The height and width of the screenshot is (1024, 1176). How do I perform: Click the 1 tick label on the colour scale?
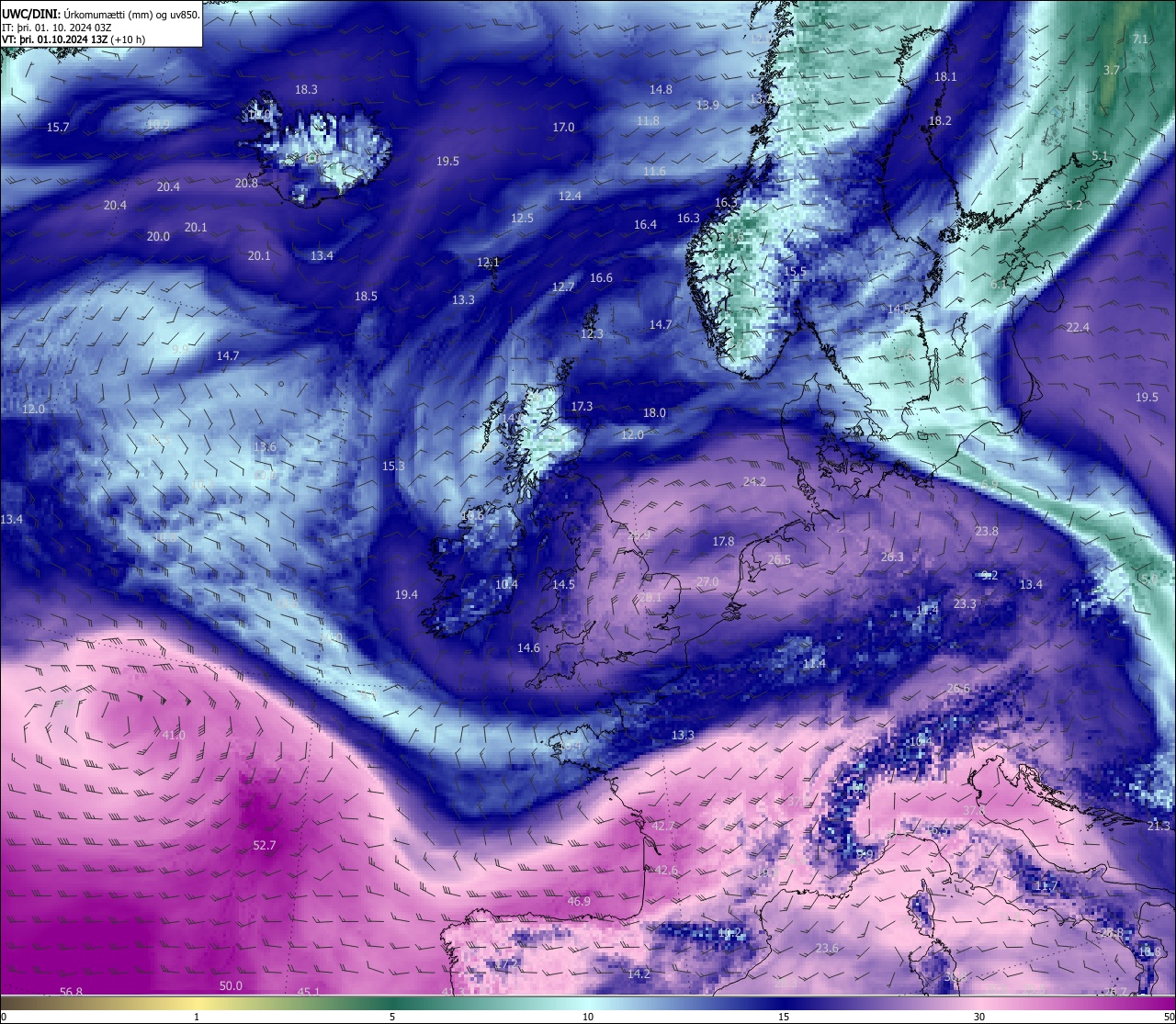click(x=196, y=1017)
